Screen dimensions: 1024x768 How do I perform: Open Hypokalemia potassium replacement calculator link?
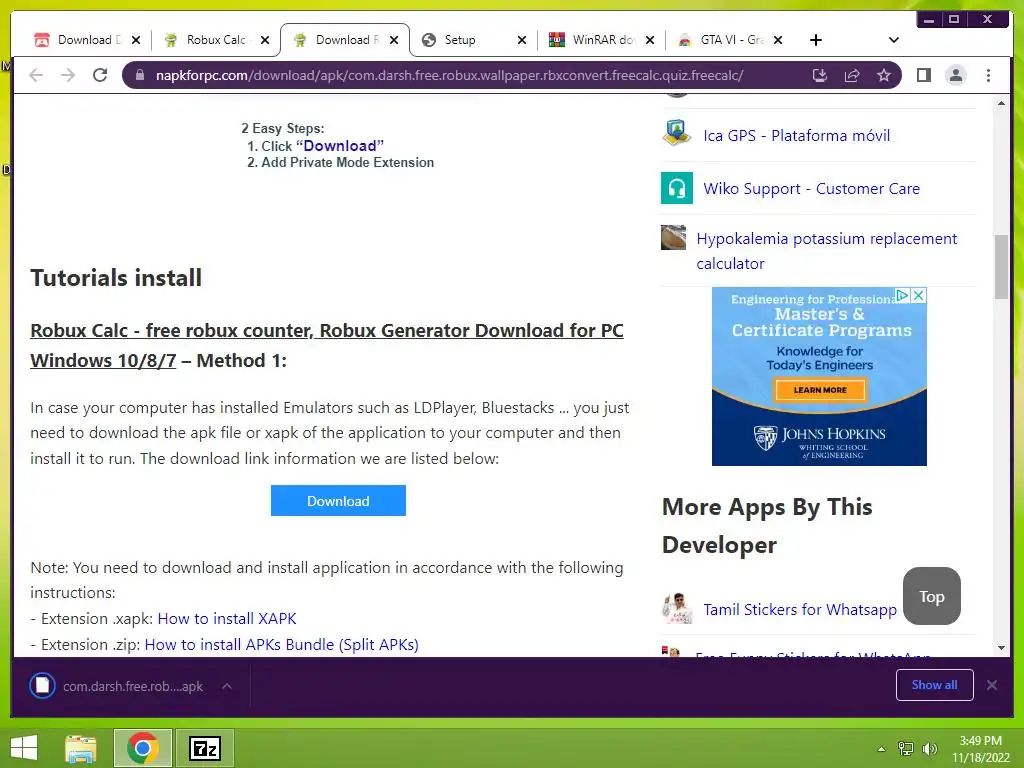826,251
